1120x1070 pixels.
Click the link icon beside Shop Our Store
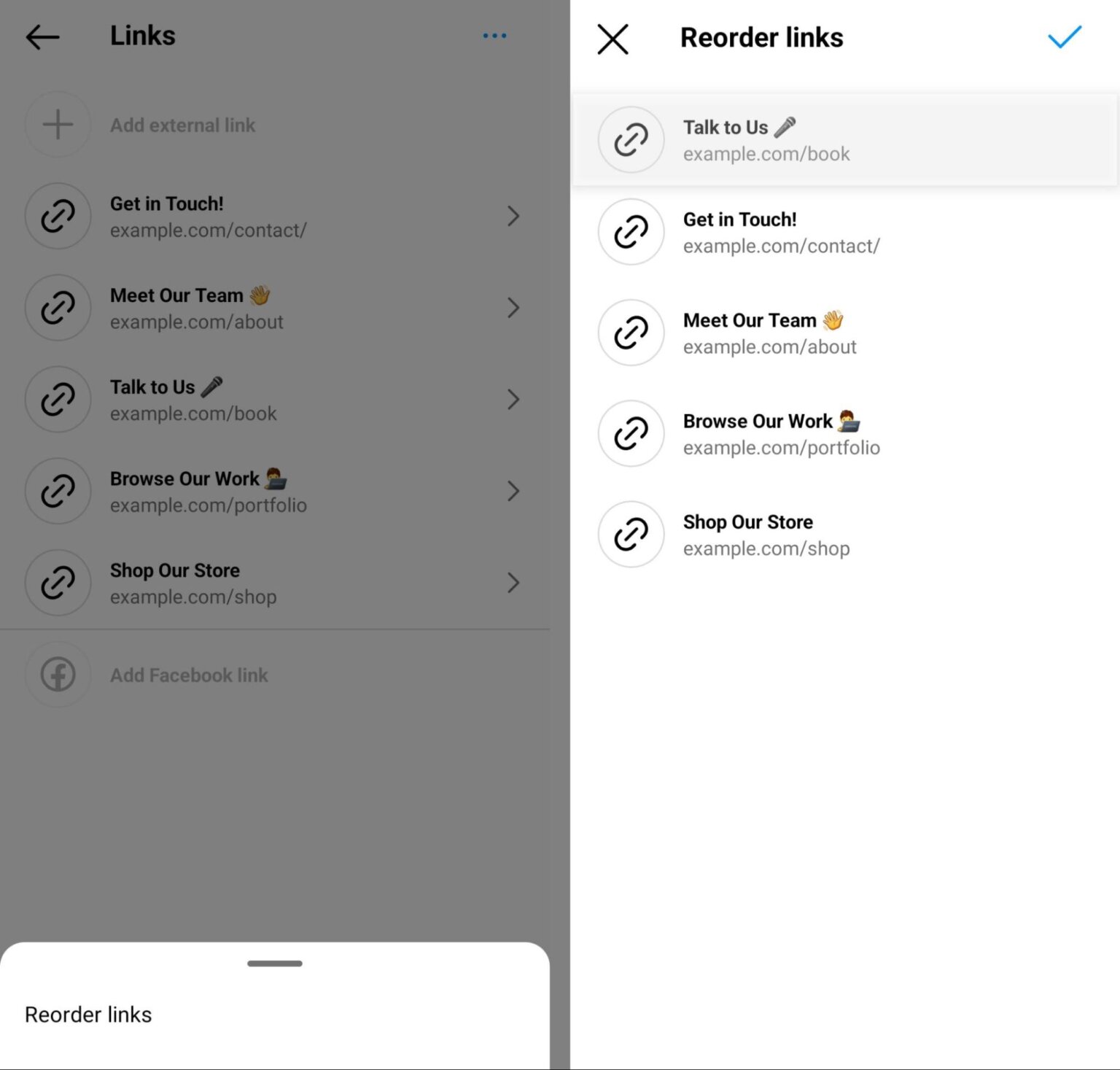pos(58,583)
